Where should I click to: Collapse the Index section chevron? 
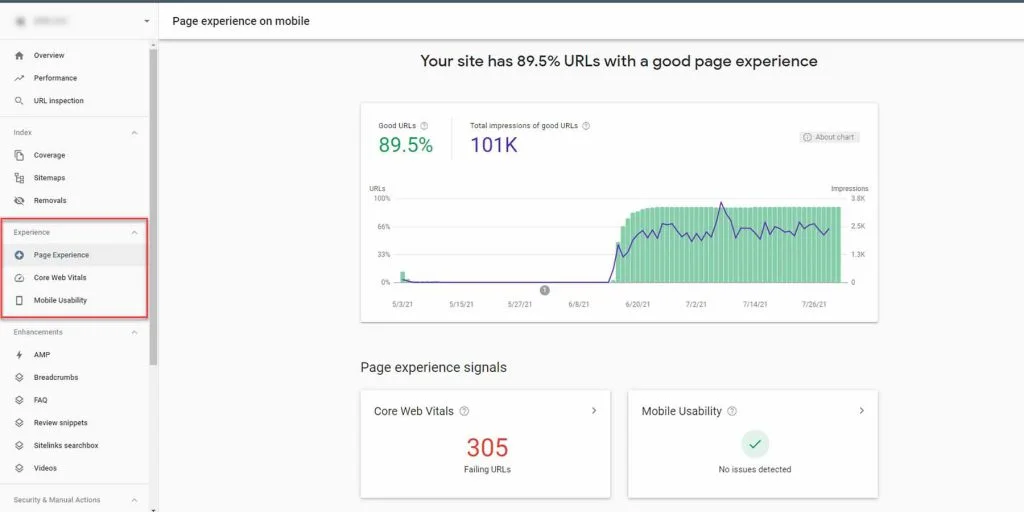click(x=135, y=133)
